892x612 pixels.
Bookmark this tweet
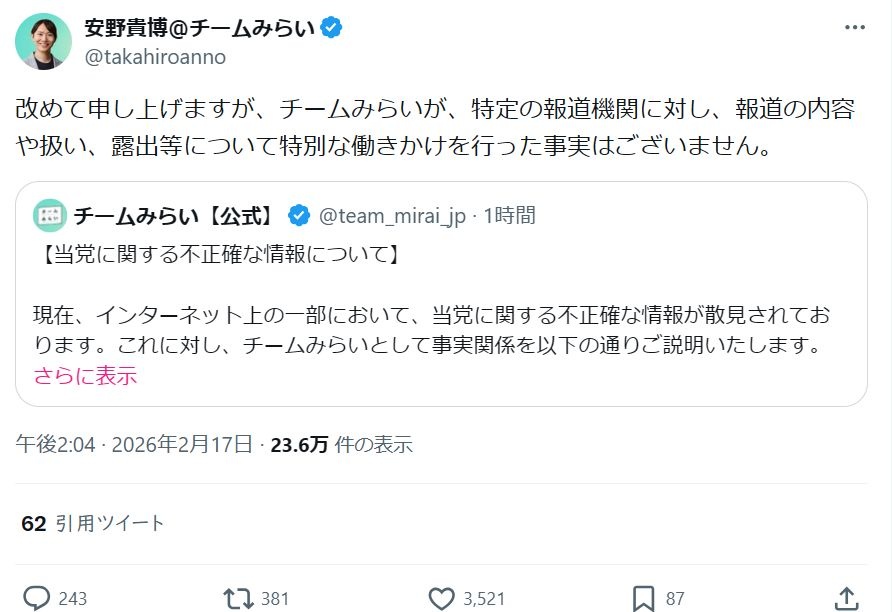[x=644, y=598]
